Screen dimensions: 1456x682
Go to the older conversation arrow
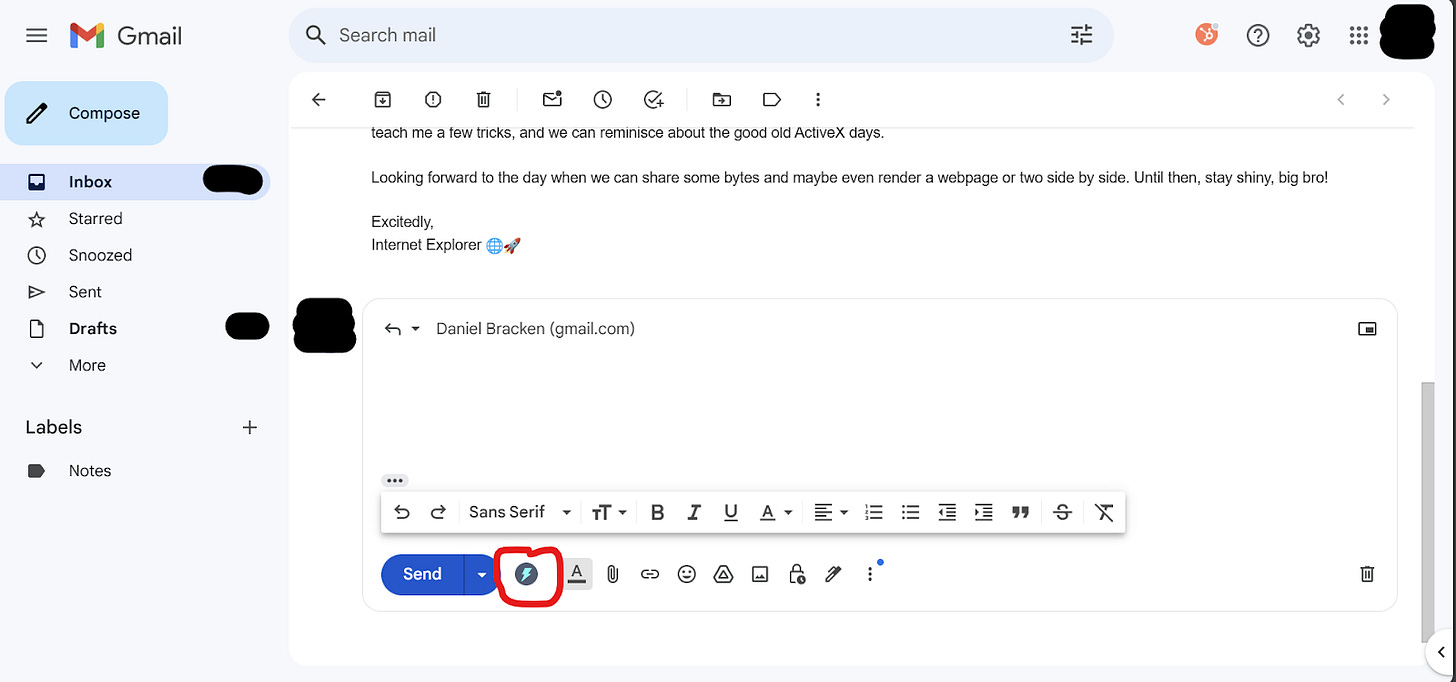[x=1386, y=99]
